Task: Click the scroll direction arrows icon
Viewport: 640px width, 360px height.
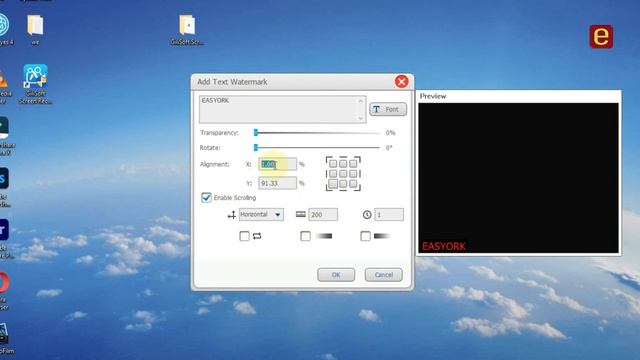Action: click(231, 215)
